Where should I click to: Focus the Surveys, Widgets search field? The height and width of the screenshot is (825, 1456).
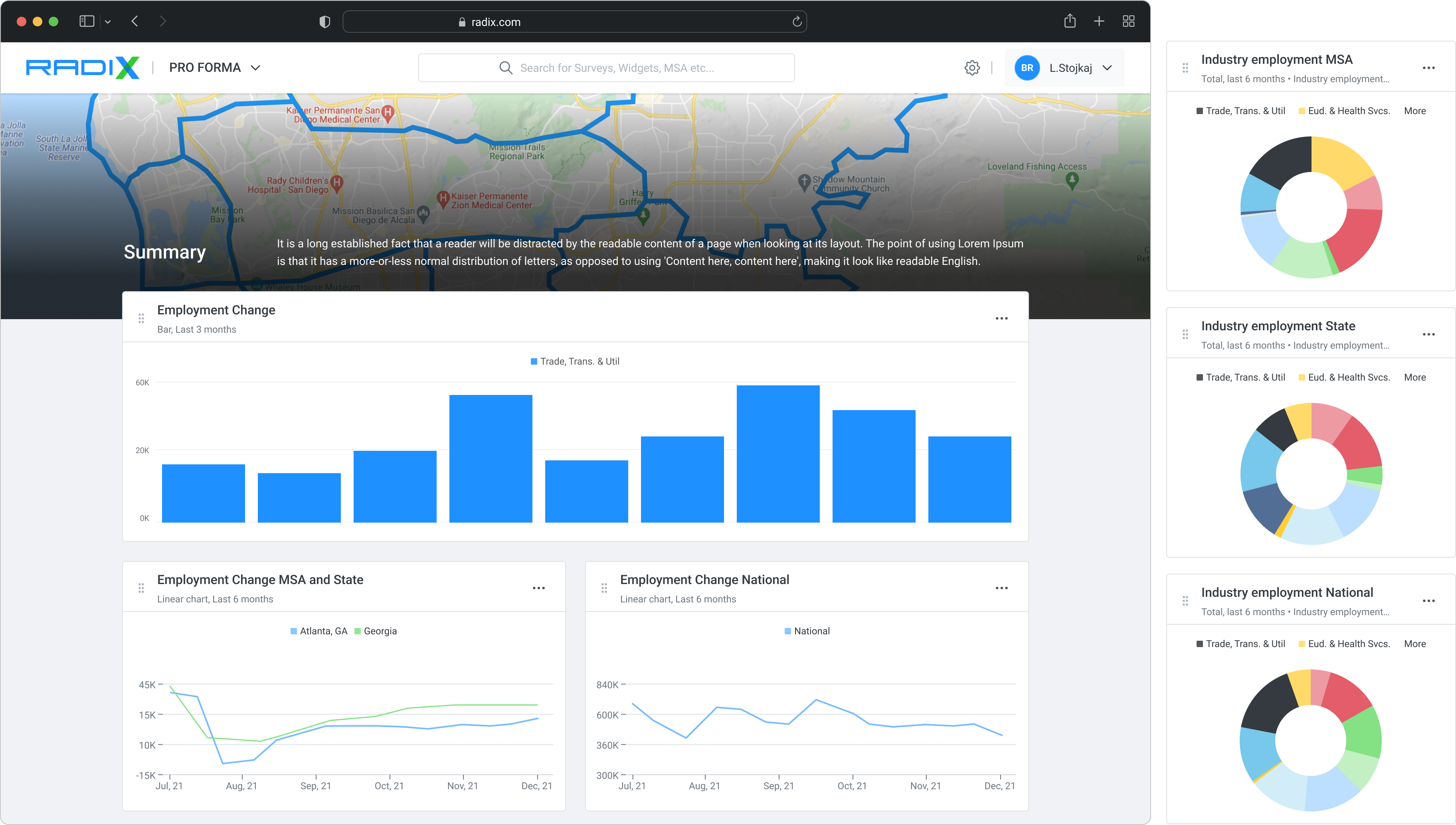[x=606, y=68]
